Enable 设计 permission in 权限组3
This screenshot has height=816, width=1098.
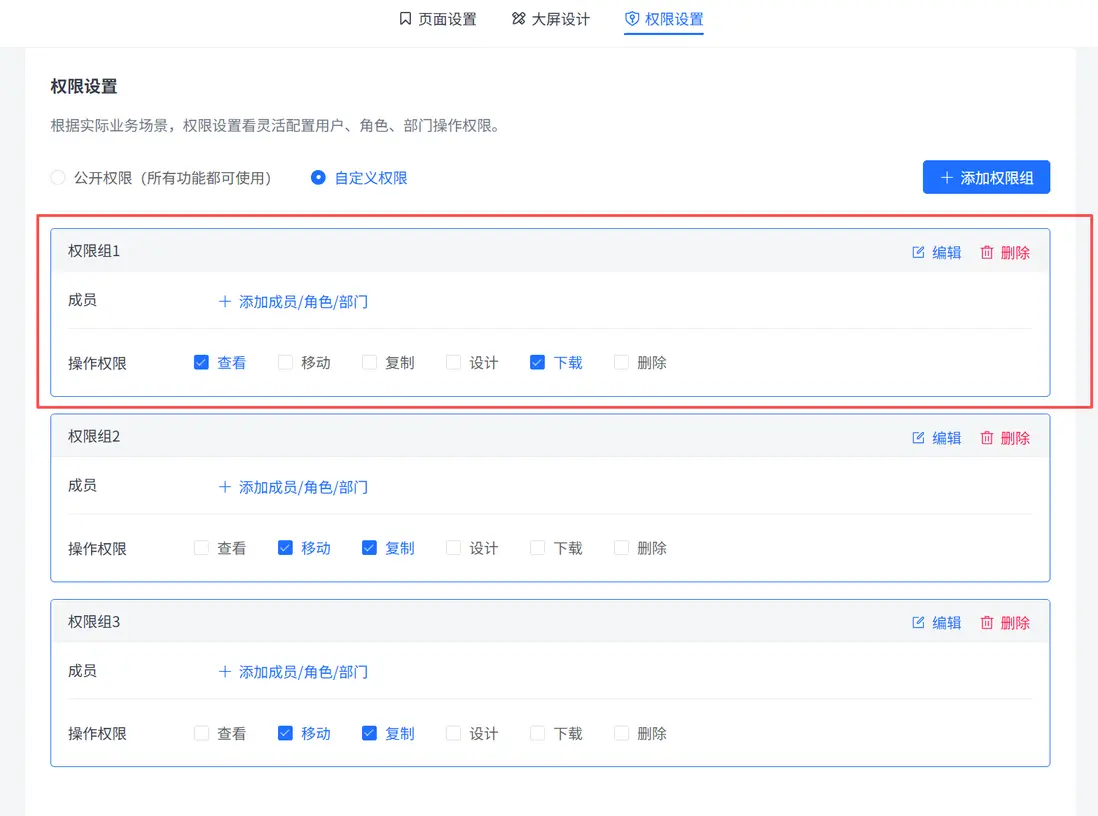[453, 733]
